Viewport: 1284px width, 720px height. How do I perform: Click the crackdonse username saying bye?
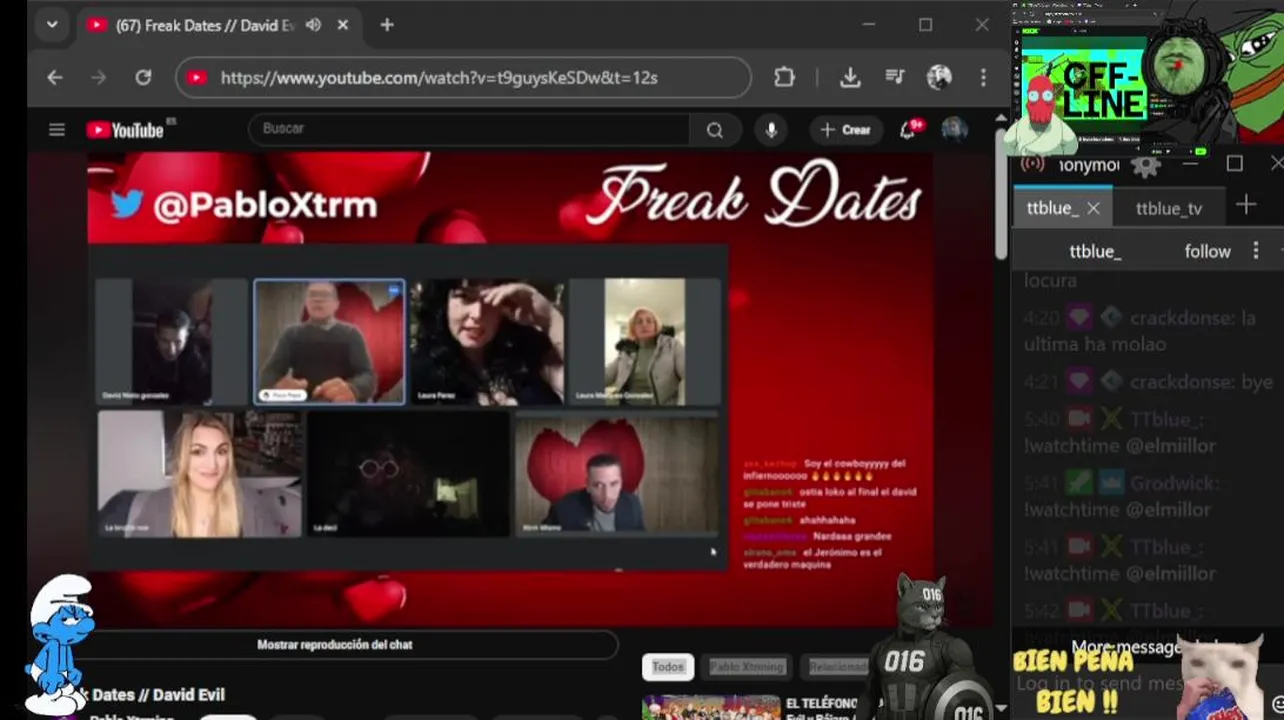click(x=1182, y=382)
